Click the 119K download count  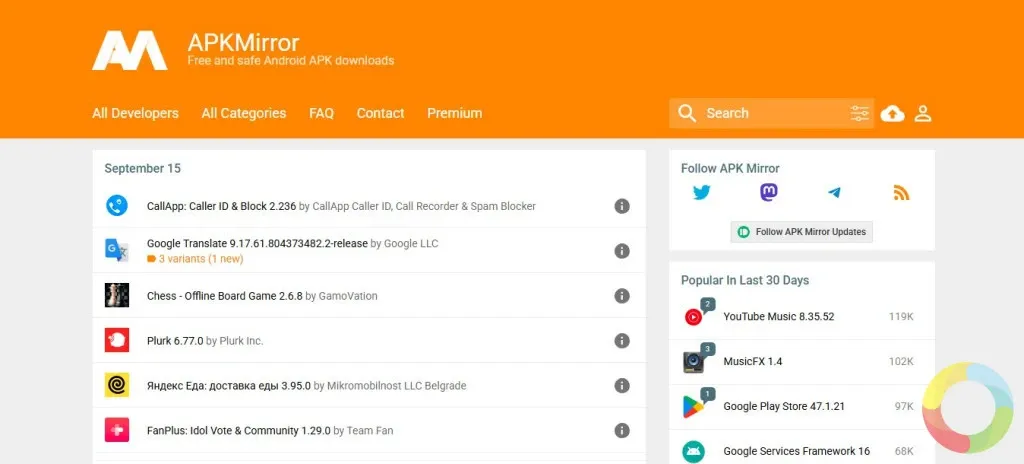point(901,316)
